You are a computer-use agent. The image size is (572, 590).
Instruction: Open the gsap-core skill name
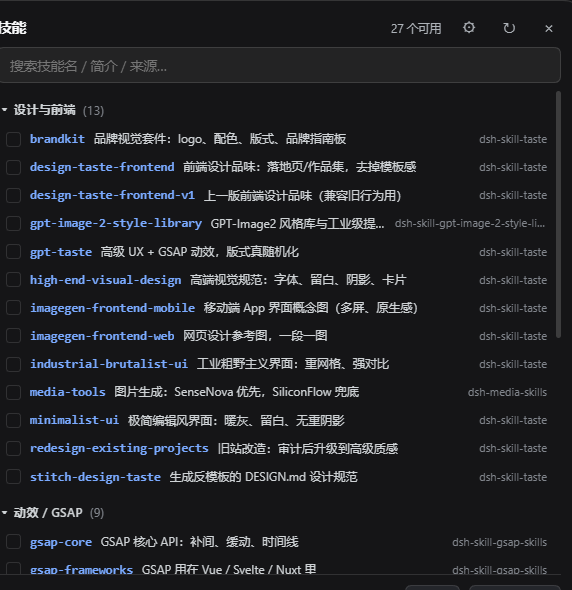(61, 542)
